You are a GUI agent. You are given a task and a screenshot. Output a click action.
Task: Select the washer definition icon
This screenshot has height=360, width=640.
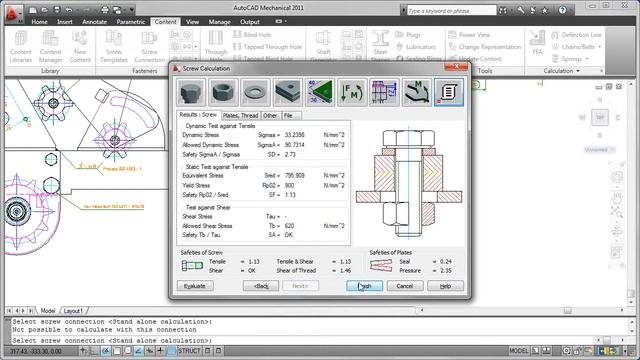point(255,92)
